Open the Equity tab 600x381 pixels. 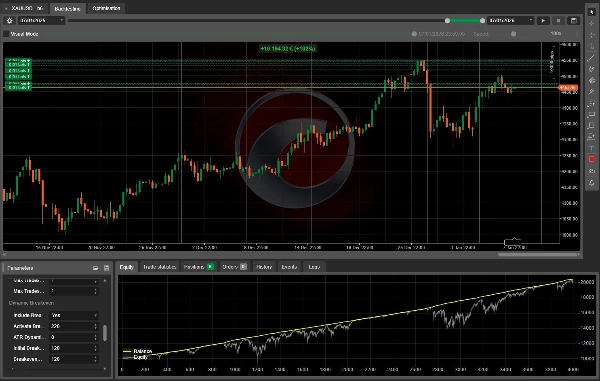127,267
